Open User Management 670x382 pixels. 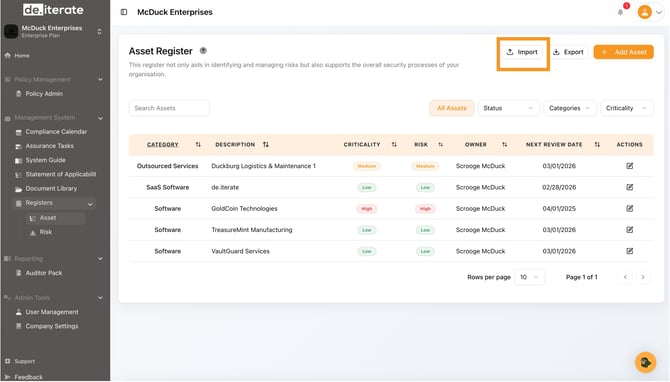[x=47, y=312]
